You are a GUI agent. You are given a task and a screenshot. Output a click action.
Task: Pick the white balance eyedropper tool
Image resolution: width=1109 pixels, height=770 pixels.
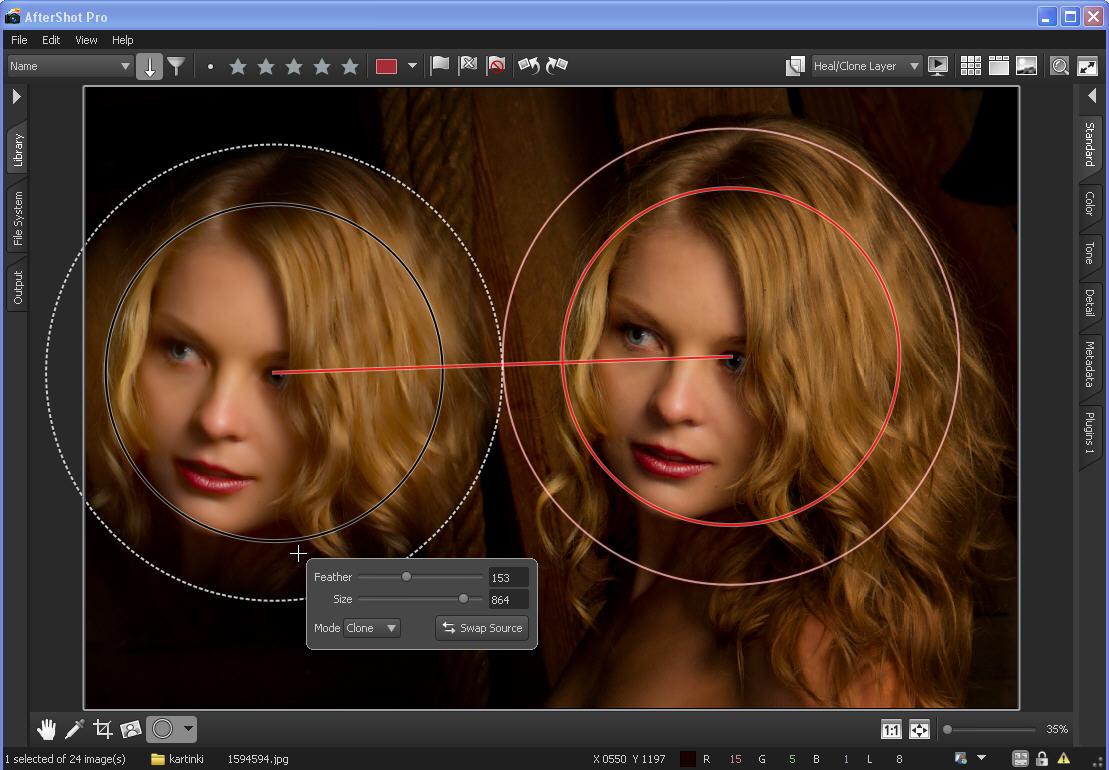(x=75, y=729)
